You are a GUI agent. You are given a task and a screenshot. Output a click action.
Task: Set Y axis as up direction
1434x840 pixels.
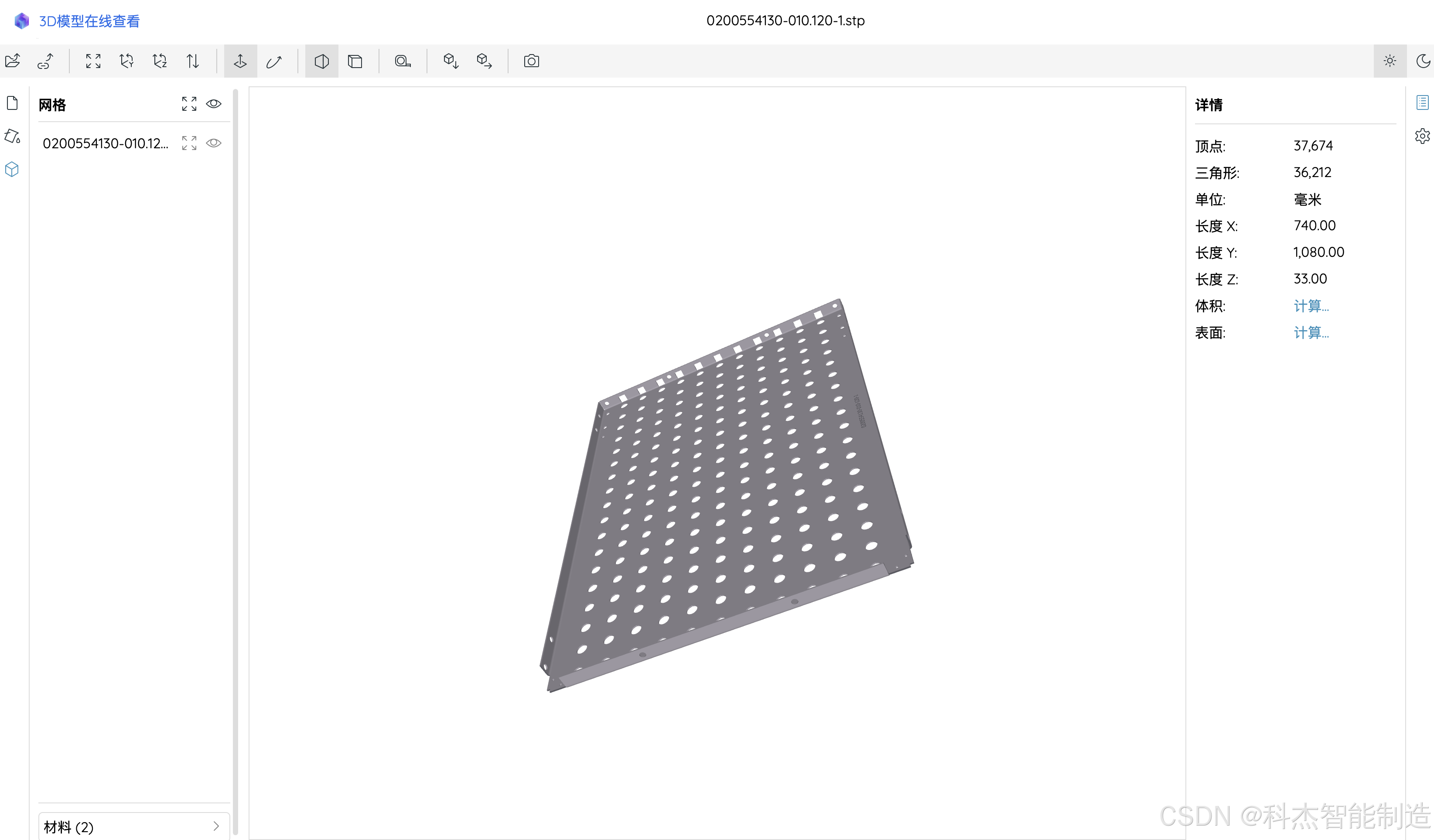[126, 61]
